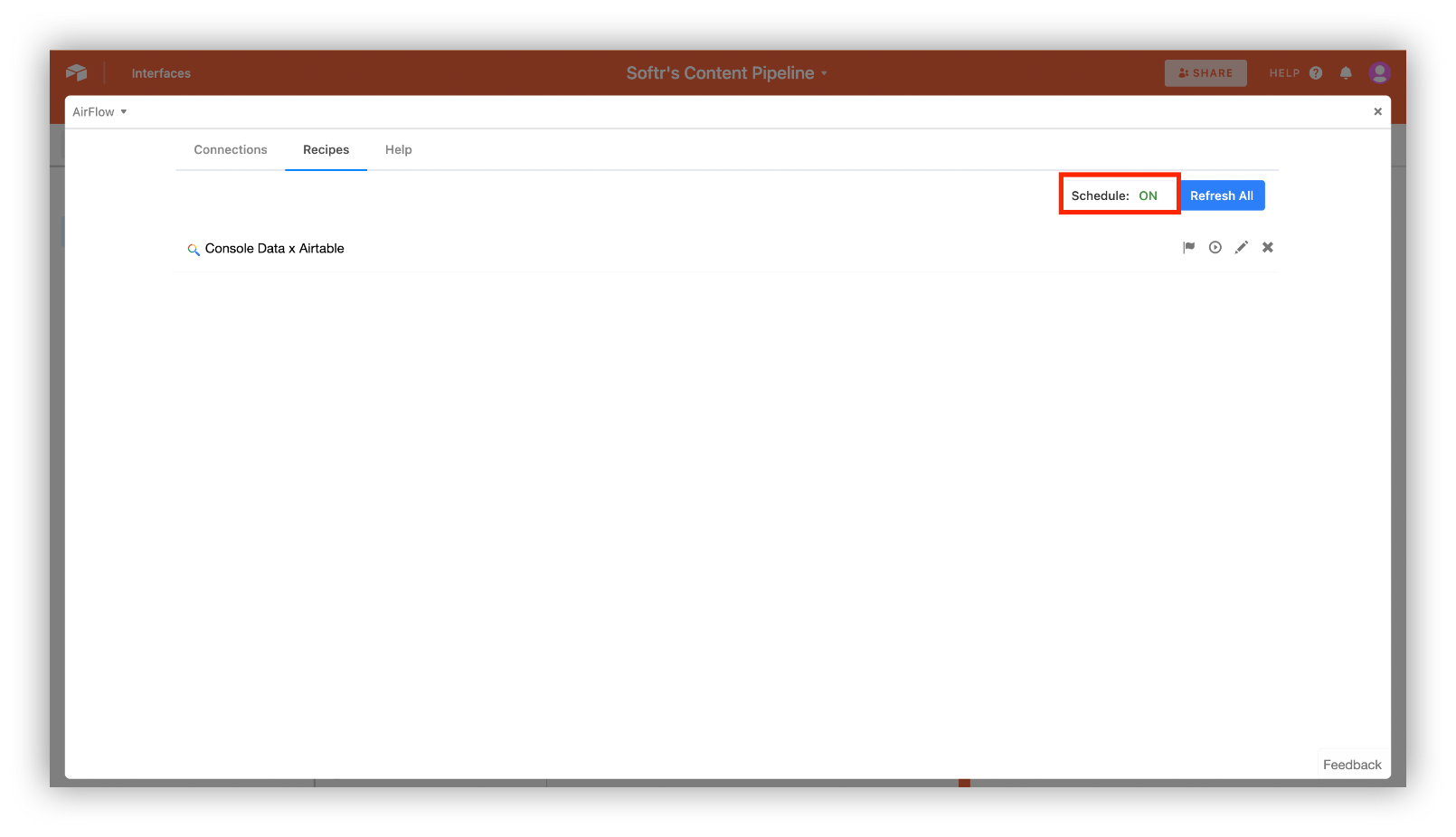This screenshot has height=837, width=1456.
Task: Switch to the Connections tab
Action: [231, 150]
